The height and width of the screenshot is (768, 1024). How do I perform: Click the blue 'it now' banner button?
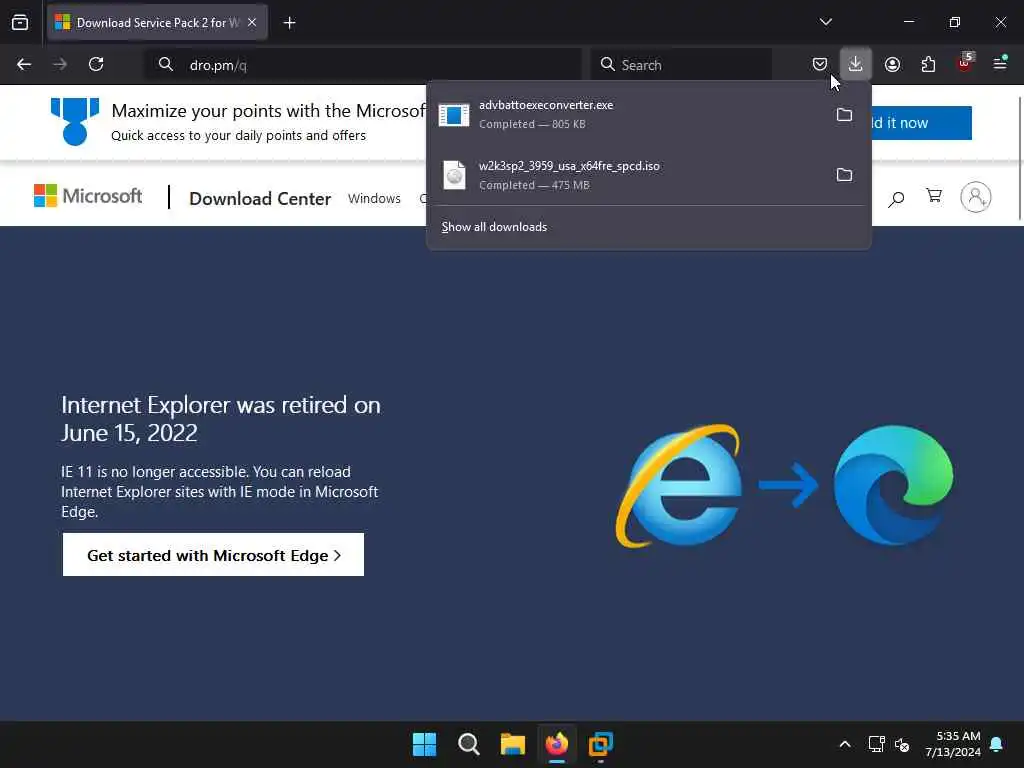pyautogui.click(x=921, y=123)
